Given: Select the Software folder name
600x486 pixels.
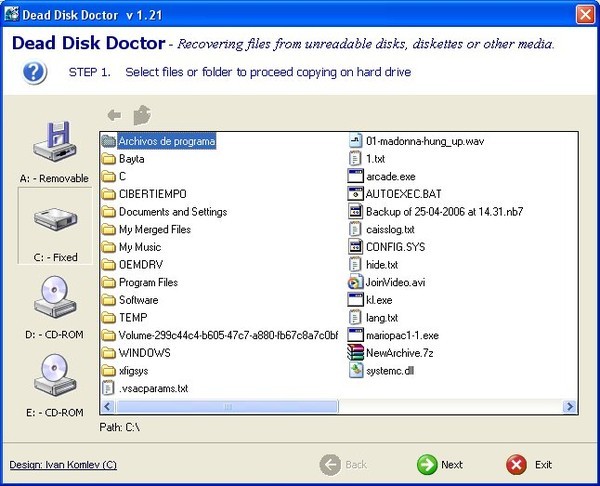Looking at the screenshot, I should (139, 300).
